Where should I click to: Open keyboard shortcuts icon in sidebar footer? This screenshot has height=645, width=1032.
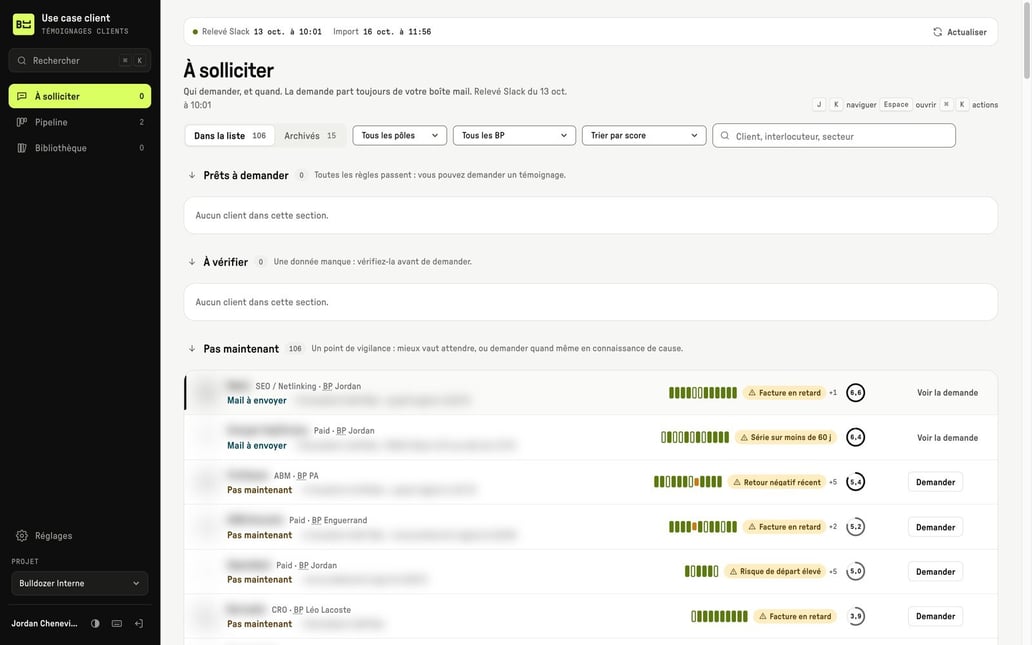[x=117, y=623]
